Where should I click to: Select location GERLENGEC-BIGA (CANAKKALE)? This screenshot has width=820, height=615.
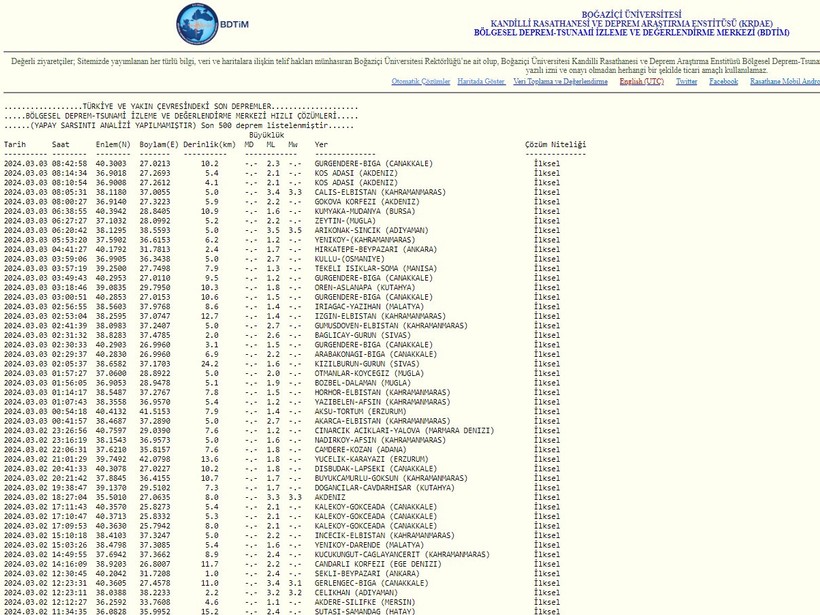[x=371, y=584]
